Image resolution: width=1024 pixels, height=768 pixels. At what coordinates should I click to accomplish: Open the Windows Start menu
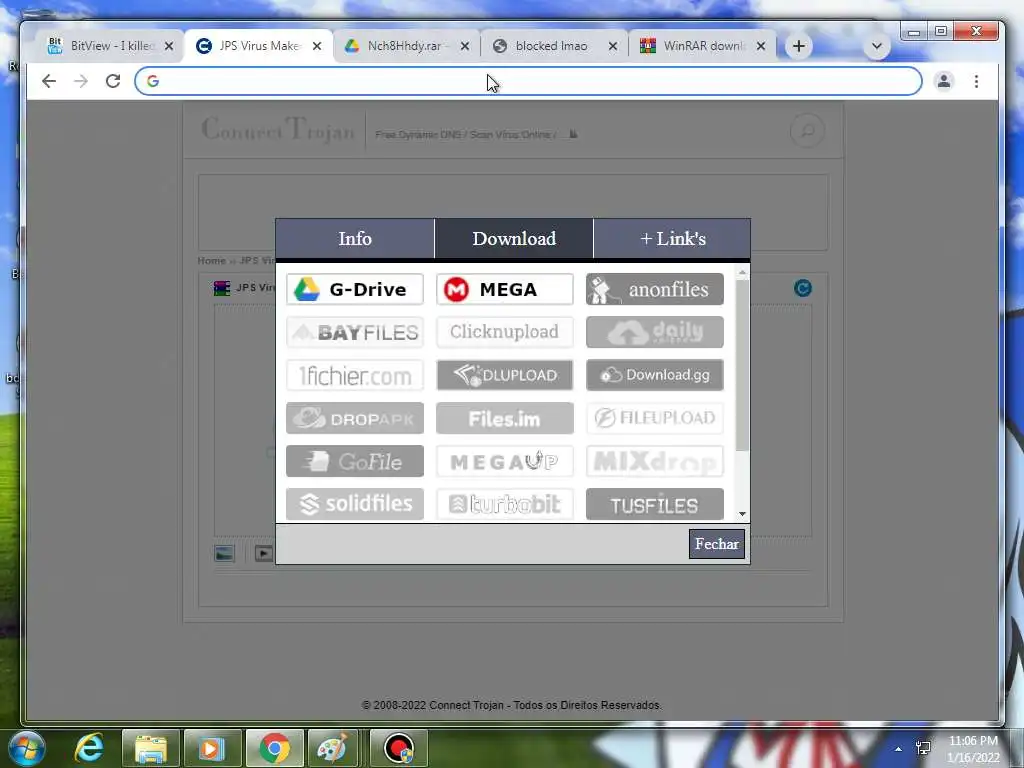pos(26,748)
